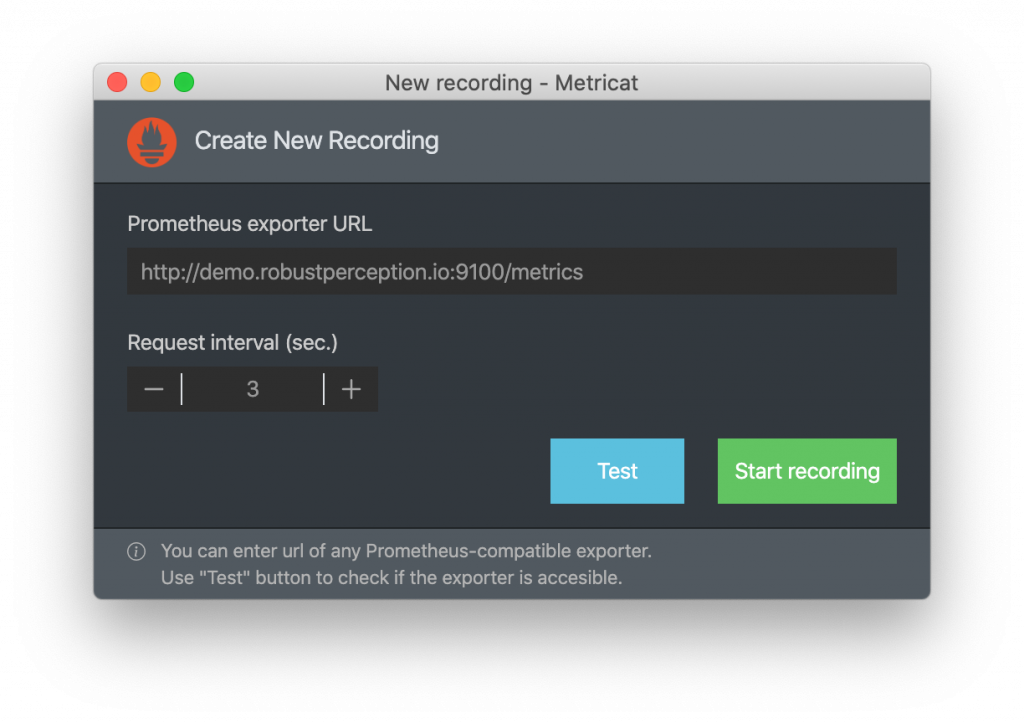1024x723 pixels.
Task: Click the 'Request interval (sec.)' label
Action: click(x=232, y=343)
